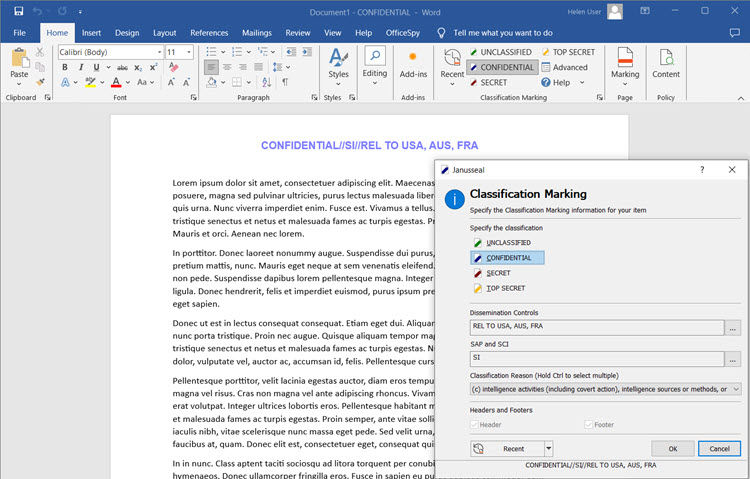The width and height of the screenshot is (750, 479).
Task: Switch to the References ribbon tab
Action: tap(209, 33)
